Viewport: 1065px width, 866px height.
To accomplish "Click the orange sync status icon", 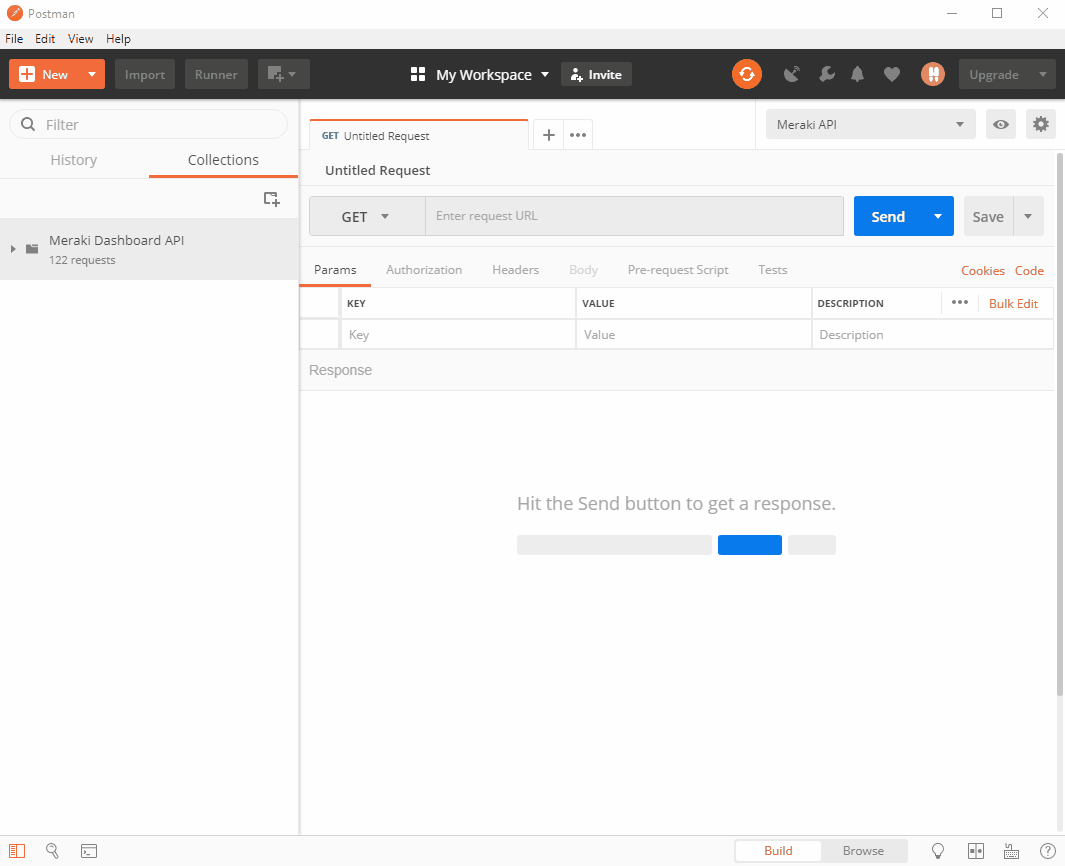I will [x=746, y=74].
